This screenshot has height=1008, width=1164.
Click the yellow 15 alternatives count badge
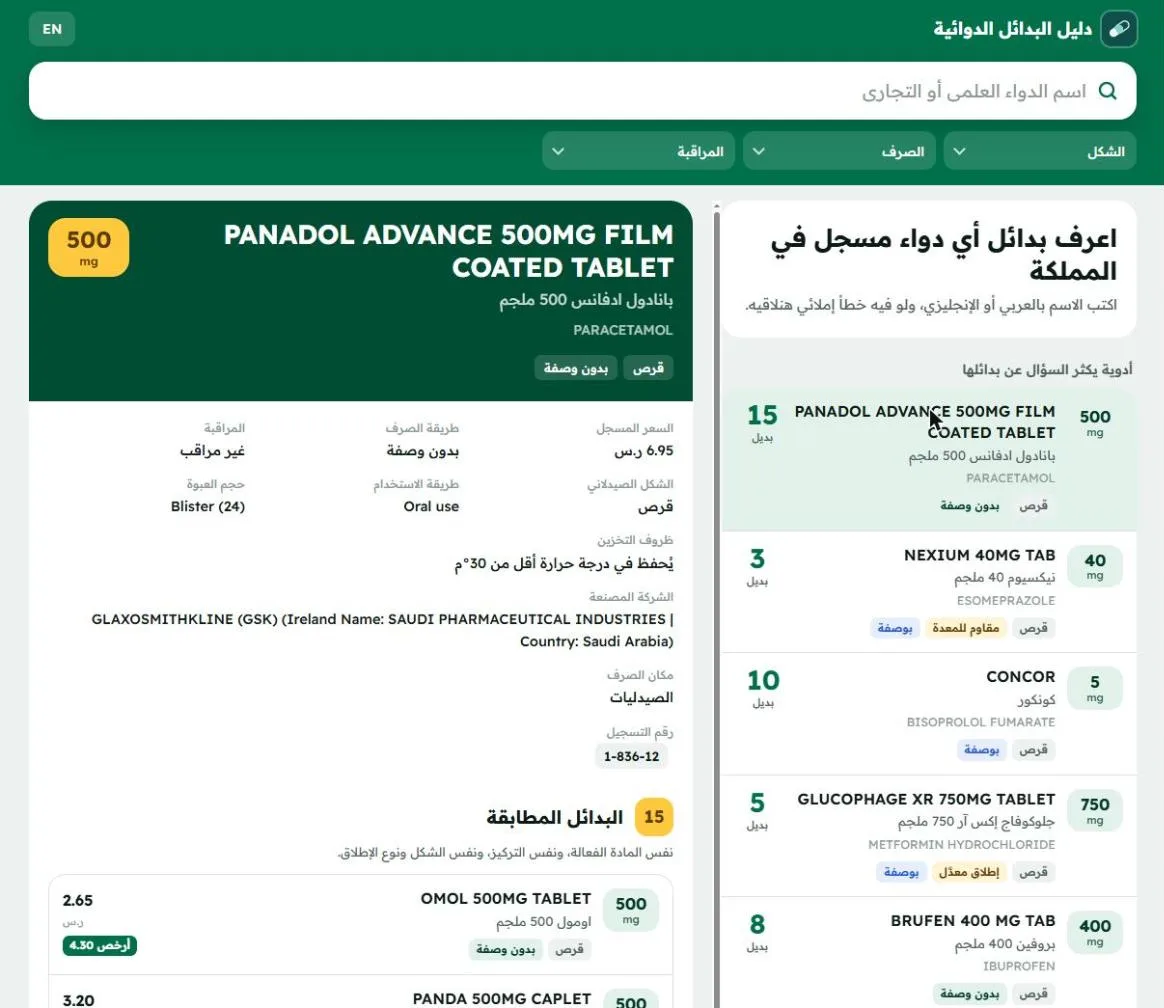point(654,817)
